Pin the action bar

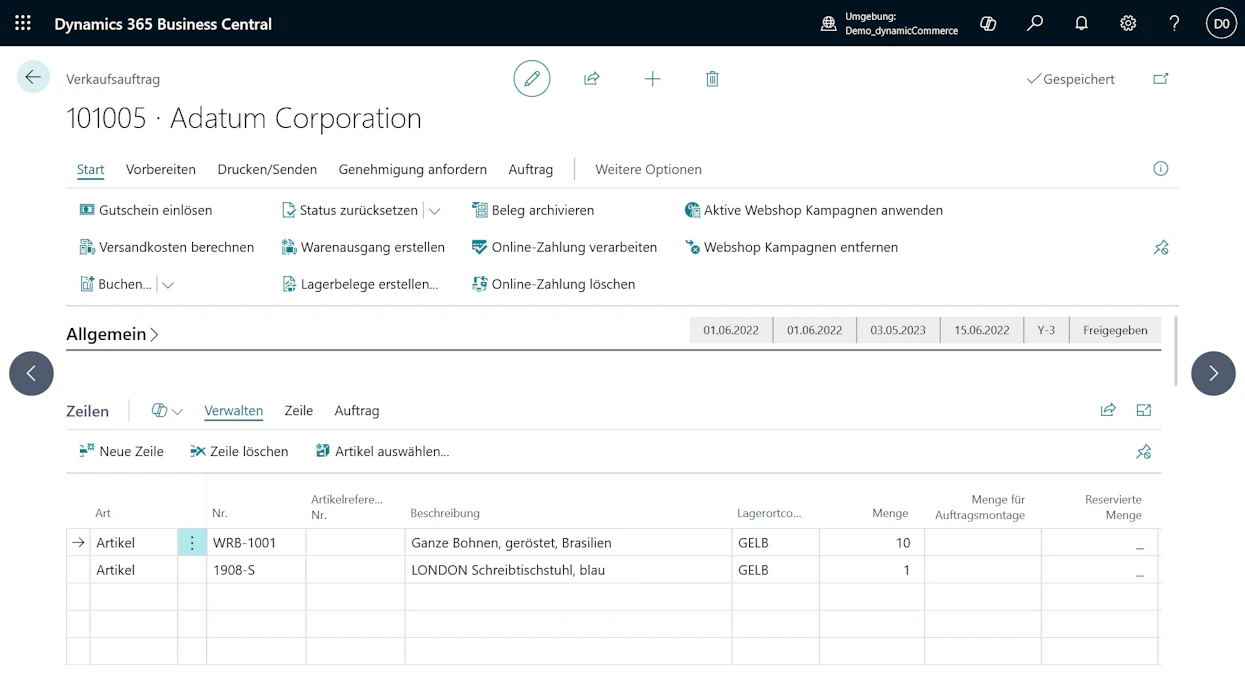(1161, 247)
